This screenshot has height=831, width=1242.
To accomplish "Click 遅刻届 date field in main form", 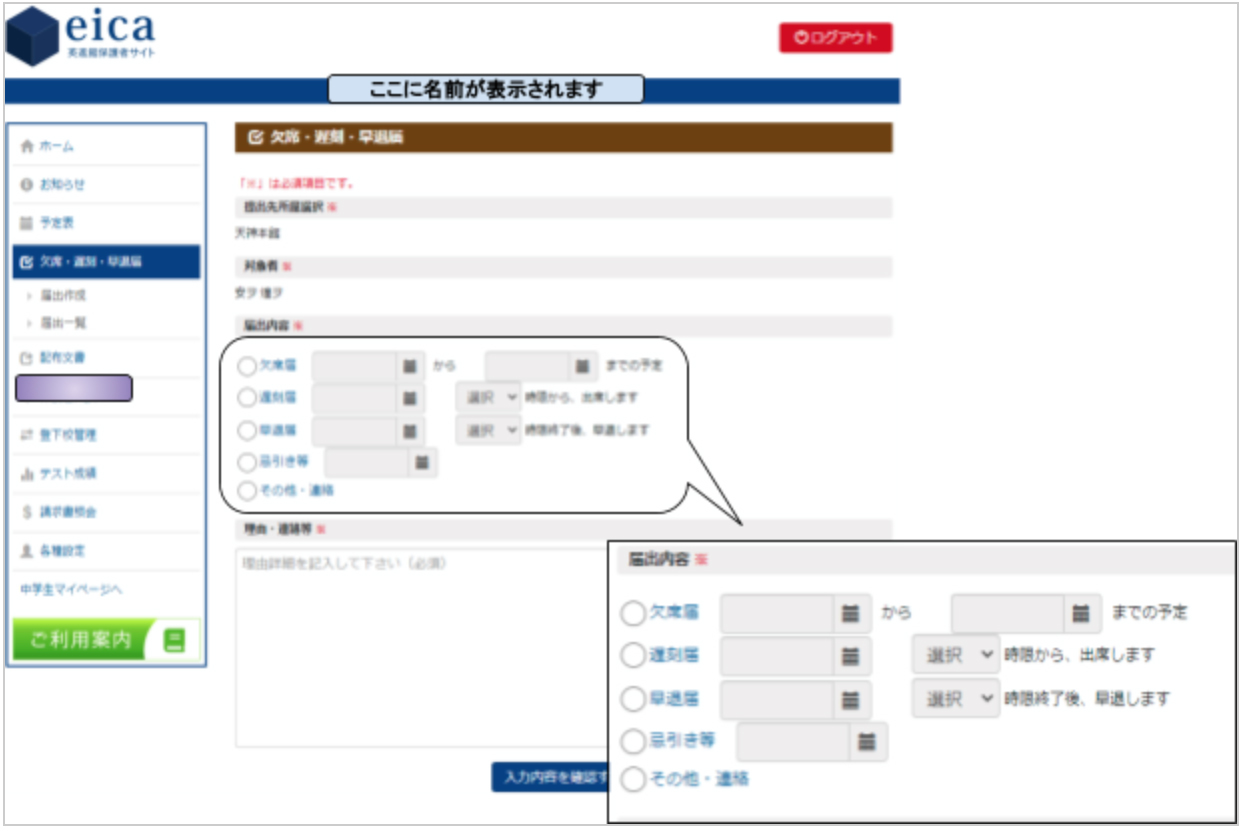I will click(354, 398).
